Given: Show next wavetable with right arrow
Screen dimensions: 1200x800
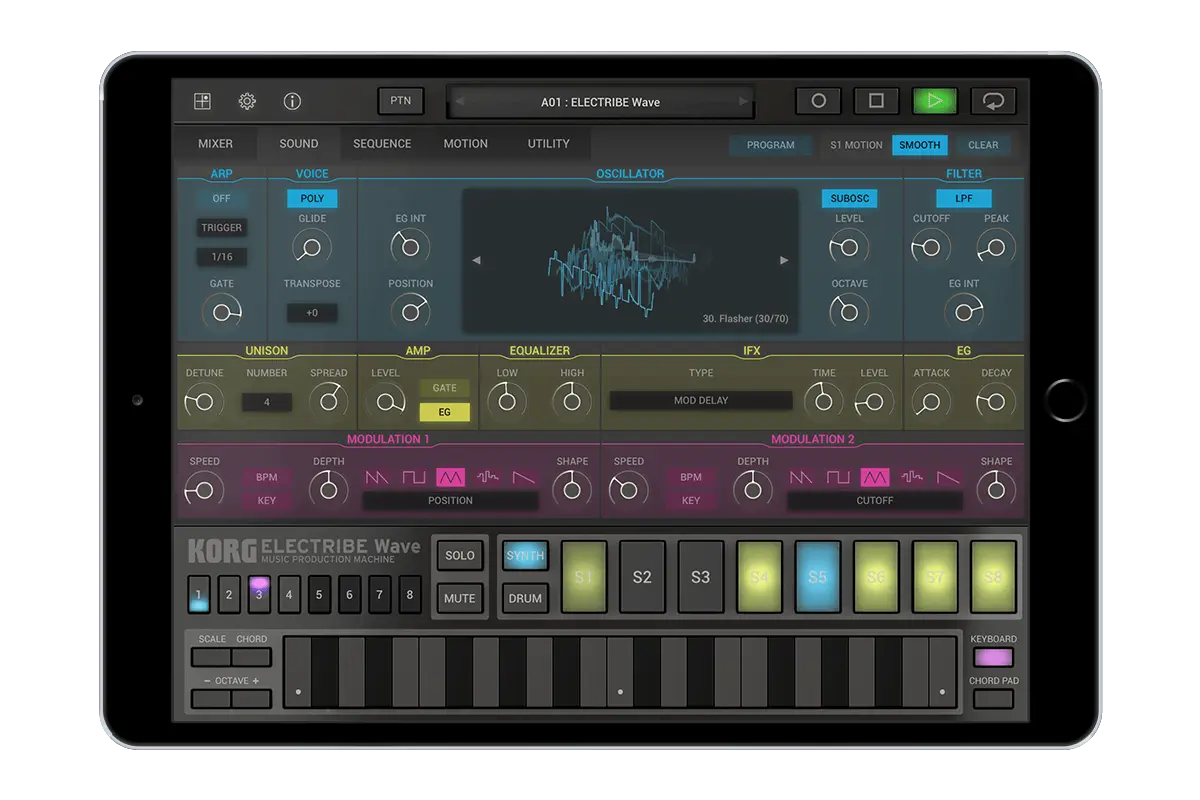Looking at the screenshot, I should (x=784, y=260).
